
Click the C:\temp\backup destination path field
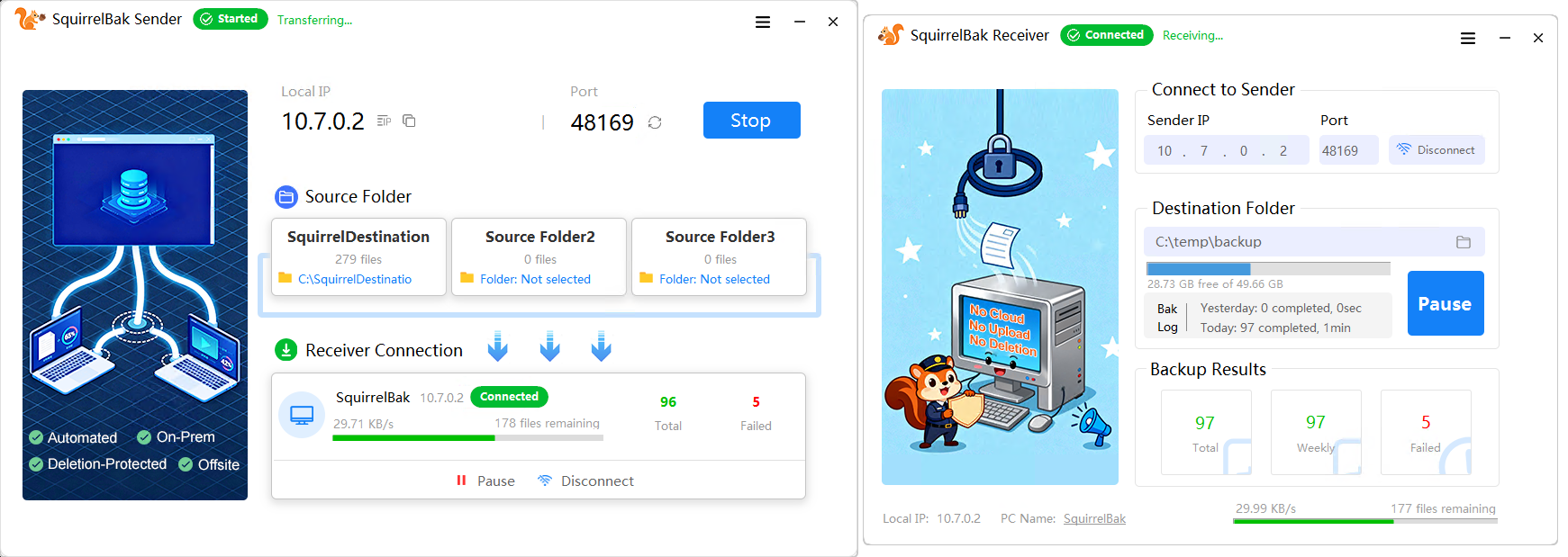(1314, 242)
